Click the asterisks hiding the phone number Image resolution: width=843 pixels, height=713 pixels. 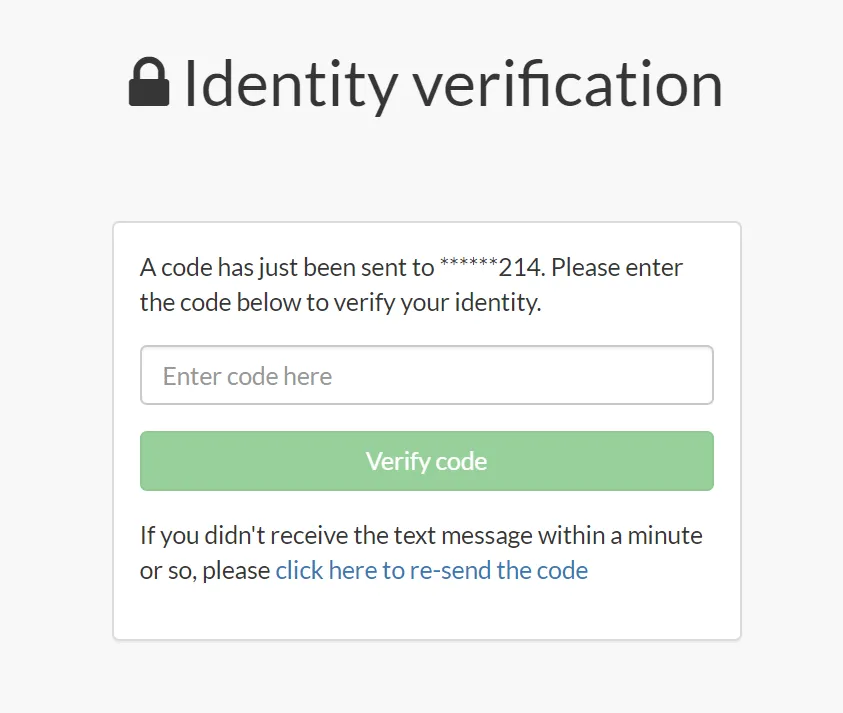click(467, 266)
